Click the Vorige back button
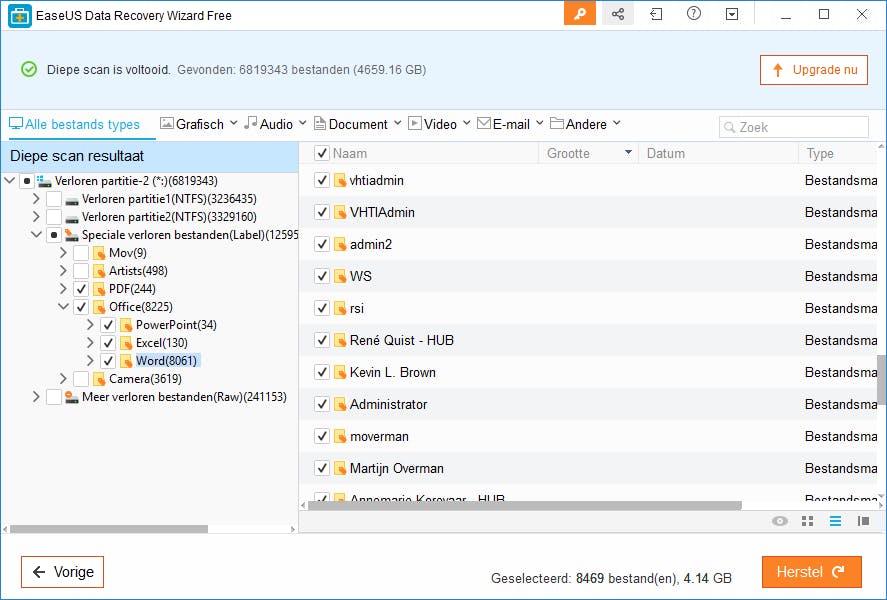Image resolution: width=887 pixels, height=600 pixels. [62, 572]
